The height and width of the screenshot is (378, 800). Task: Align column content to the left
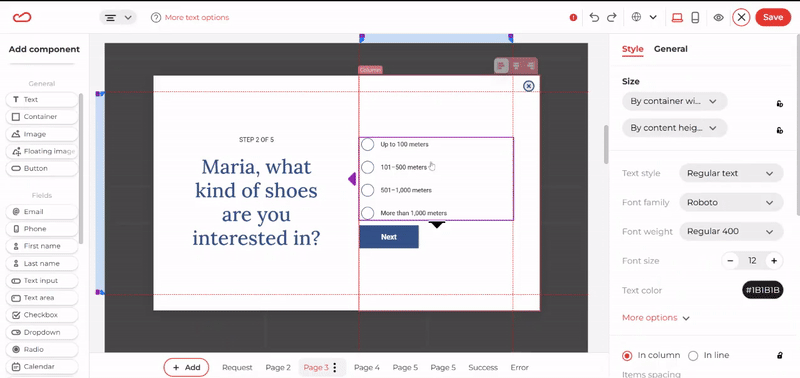tap(502, 66)
